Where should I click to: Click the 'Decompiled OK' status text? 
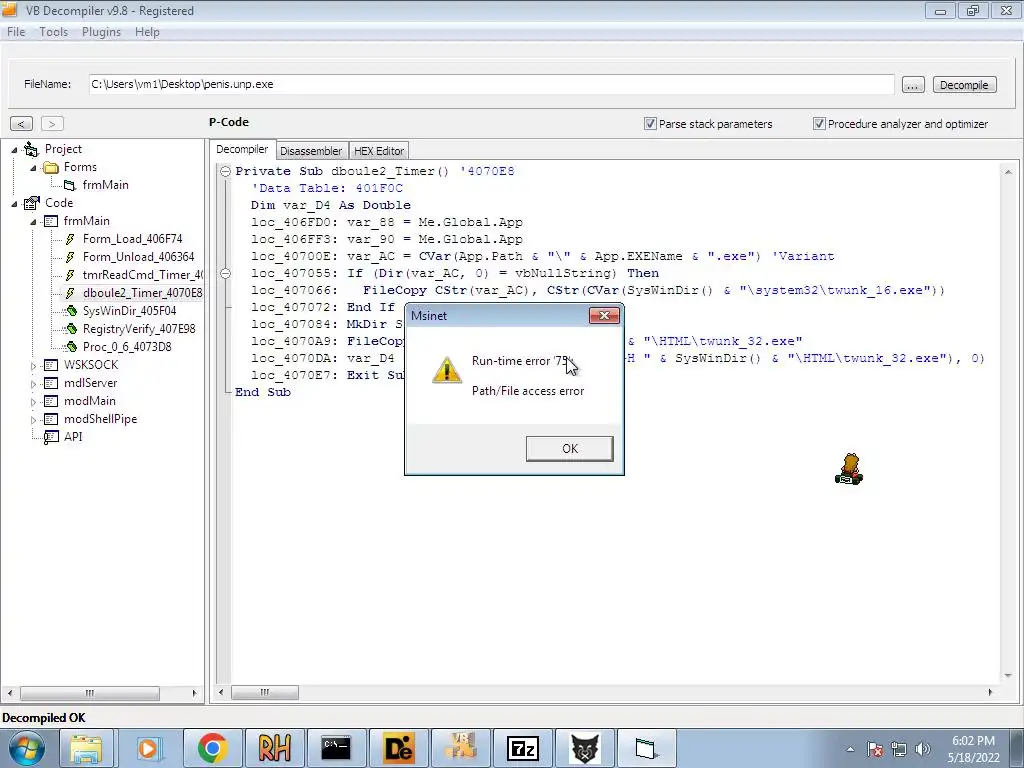pyautogui.click(x=44, y=718)
